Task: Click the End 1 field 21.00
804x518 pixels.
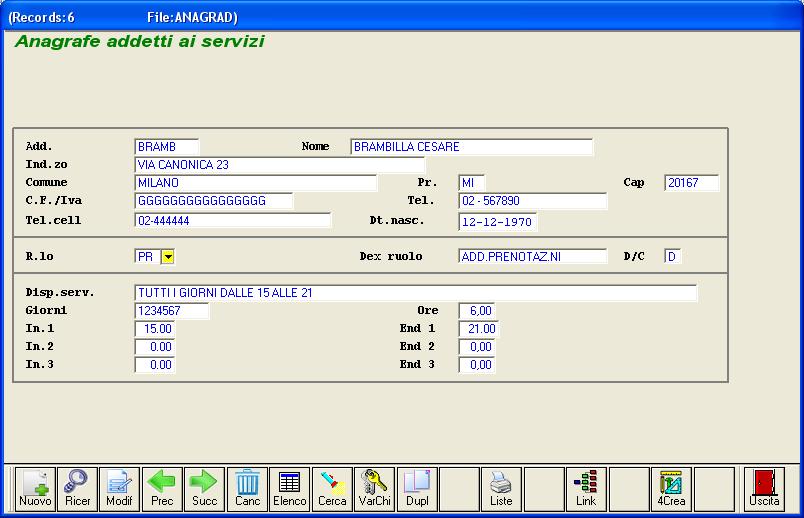Action: pyautogui.click(x=479, y=329)
